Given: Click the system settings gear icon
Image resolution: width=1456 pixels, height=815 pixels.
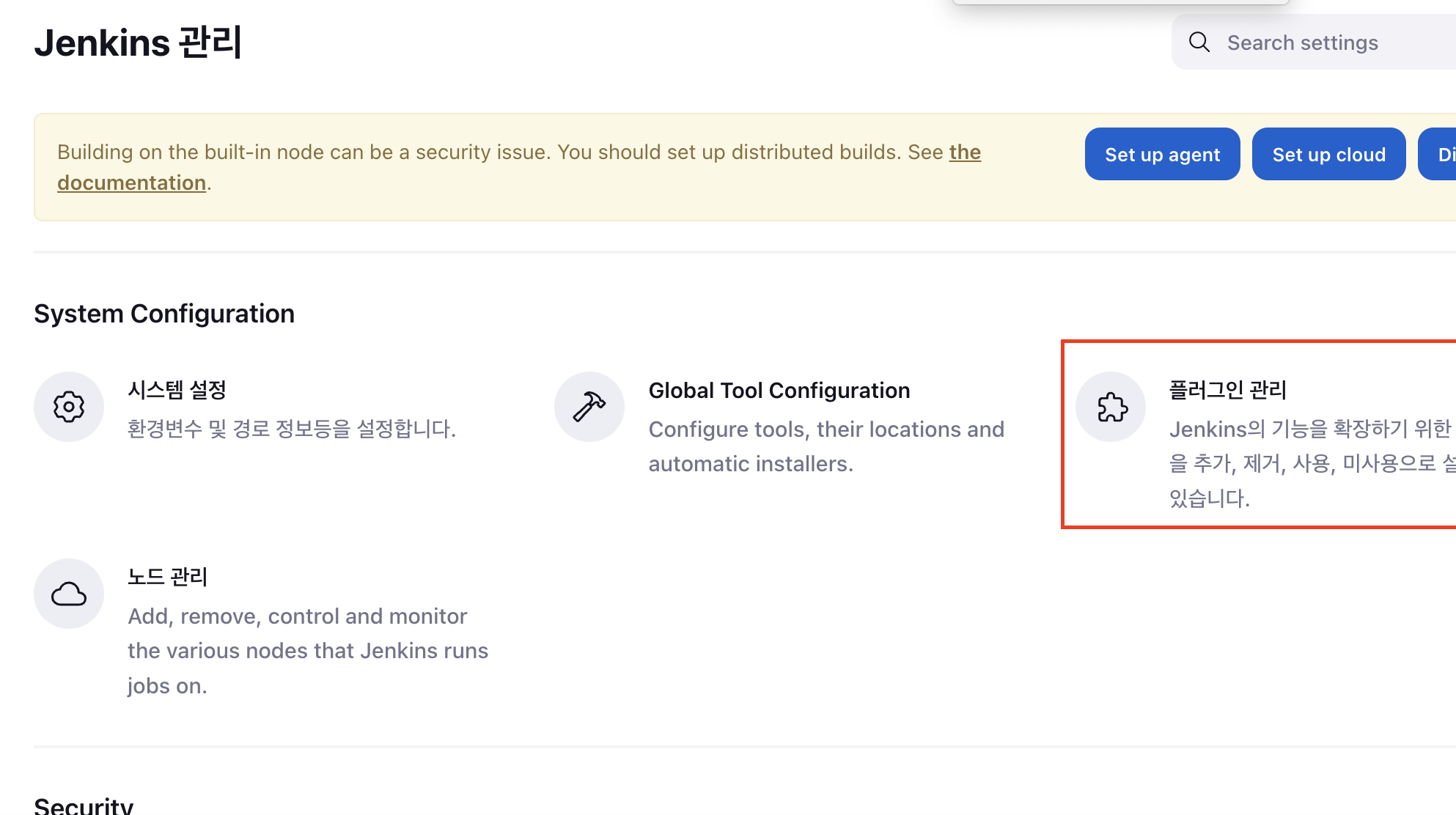Looking at the screenshot, I should (x=69, y=407).
